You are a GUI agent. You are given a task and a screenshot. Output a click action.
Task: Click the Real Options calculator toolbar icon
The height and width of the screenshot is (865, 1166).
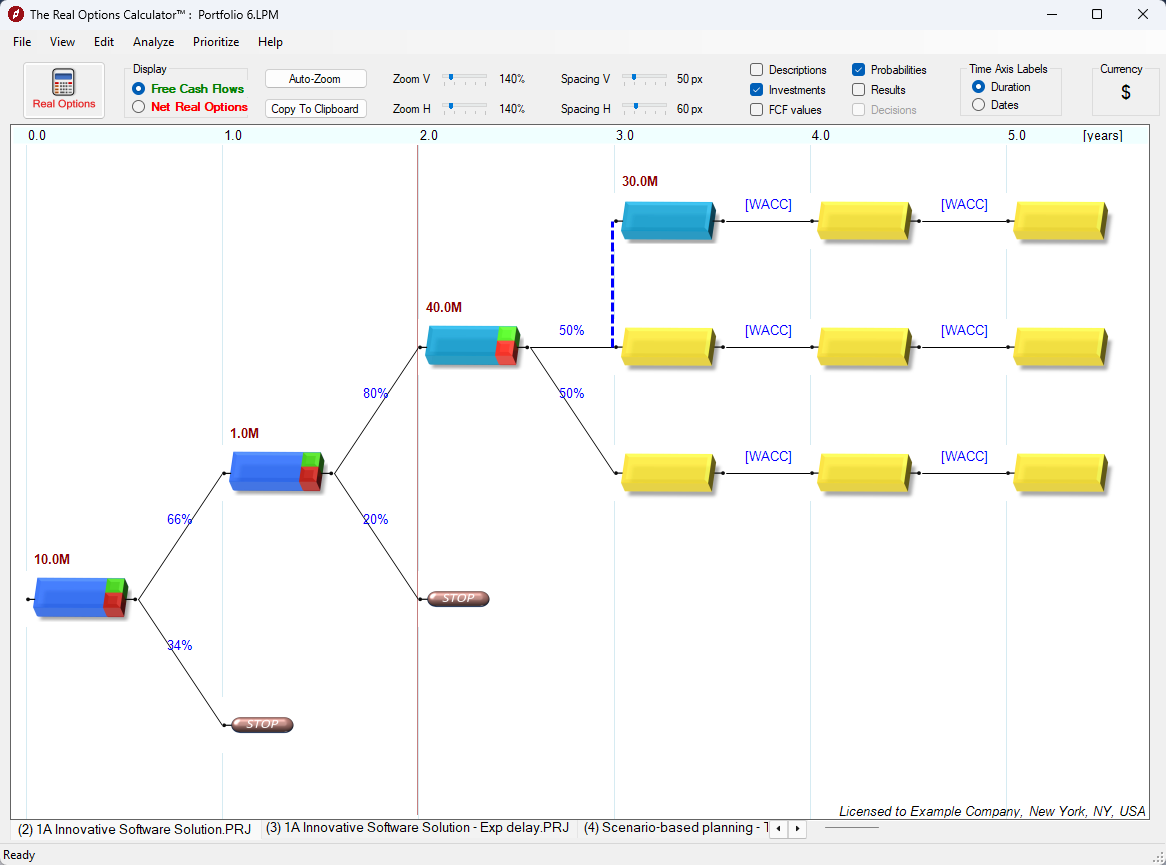pyautogui.click(x=62, y=89)
